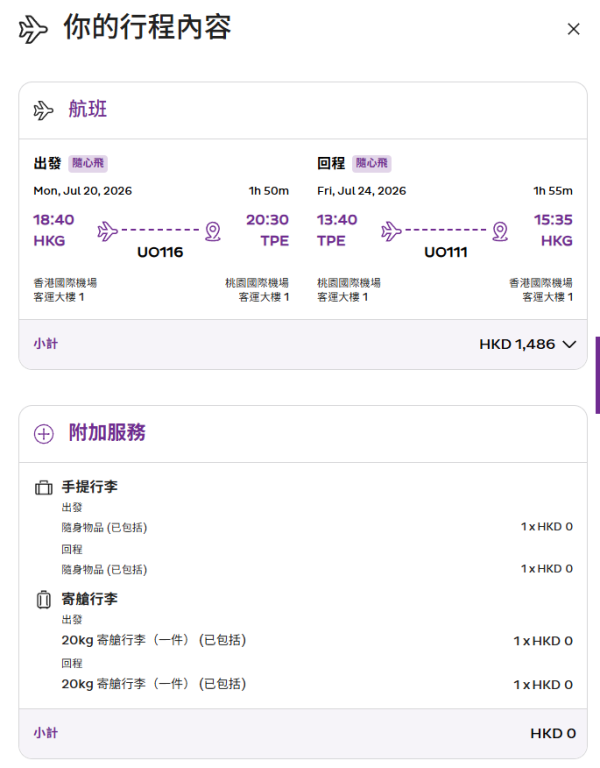The height and width of the screenshot is (768, 600).
Task: Click 小計 label in add-on services section
Action: coord(46,733)
